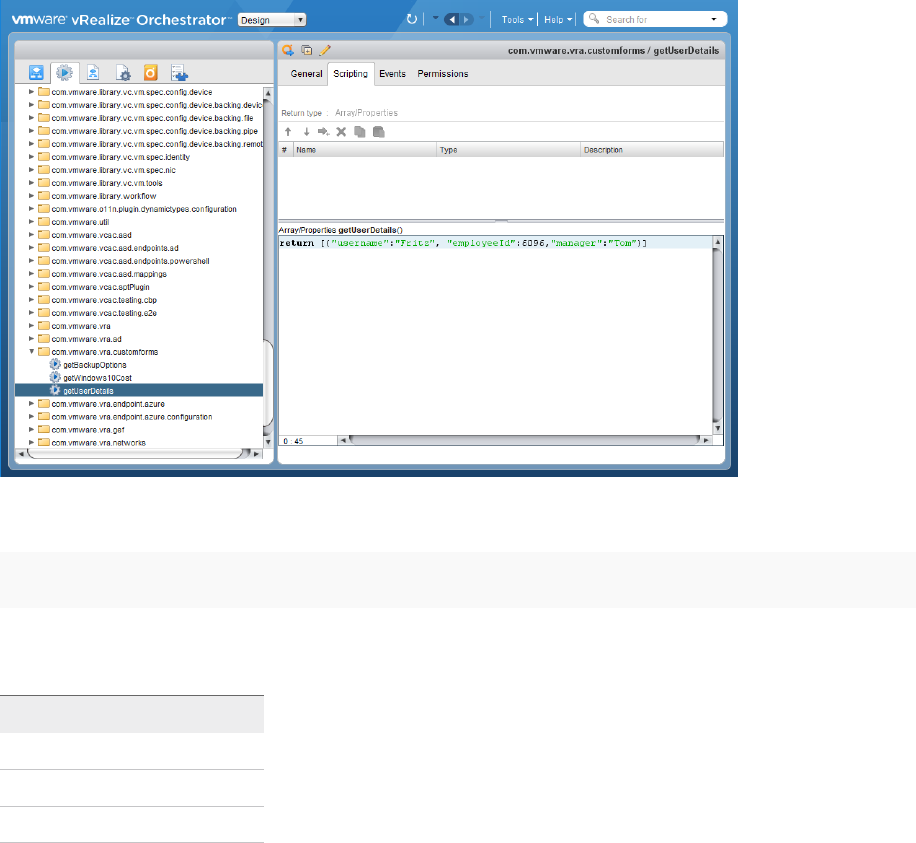Image resolution: width=916 pixels, height=843 pixels.
Task: Open the search options dropdown arrow
Action: [713, 19]
